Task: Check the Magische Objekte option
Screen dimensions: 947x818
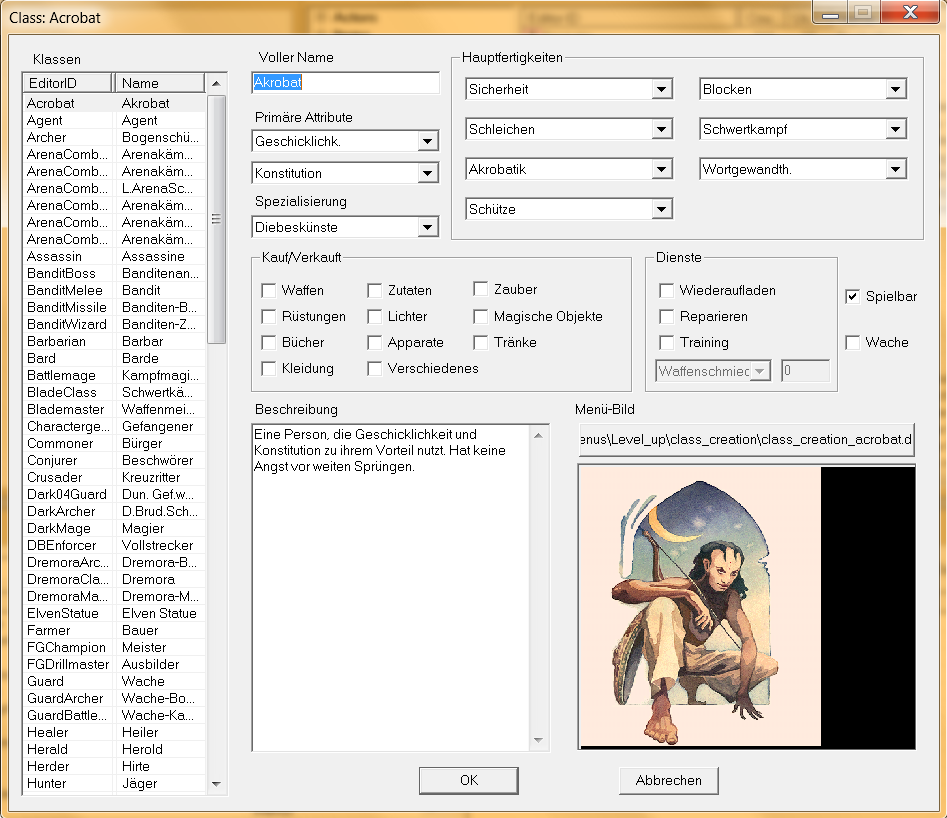Action: tap(481, 317)
